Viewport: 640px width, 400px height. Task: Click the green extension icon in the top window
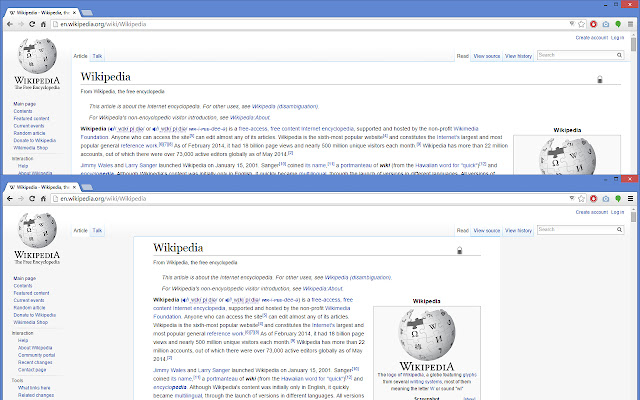coord(618,22)
